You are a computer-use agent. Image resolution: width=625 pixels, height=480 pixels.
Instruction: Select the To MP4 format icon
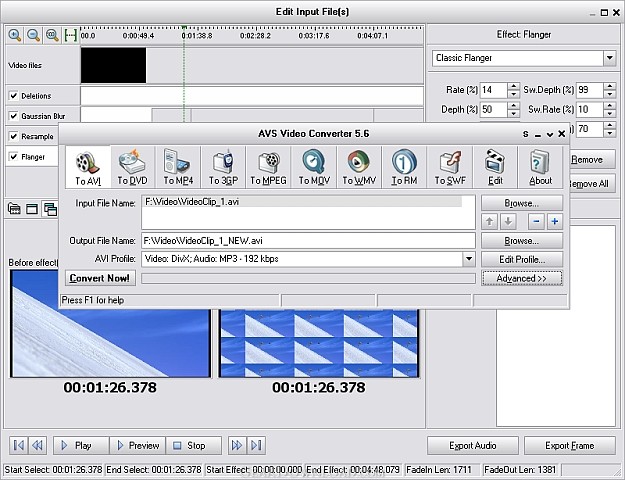point(178,167)
